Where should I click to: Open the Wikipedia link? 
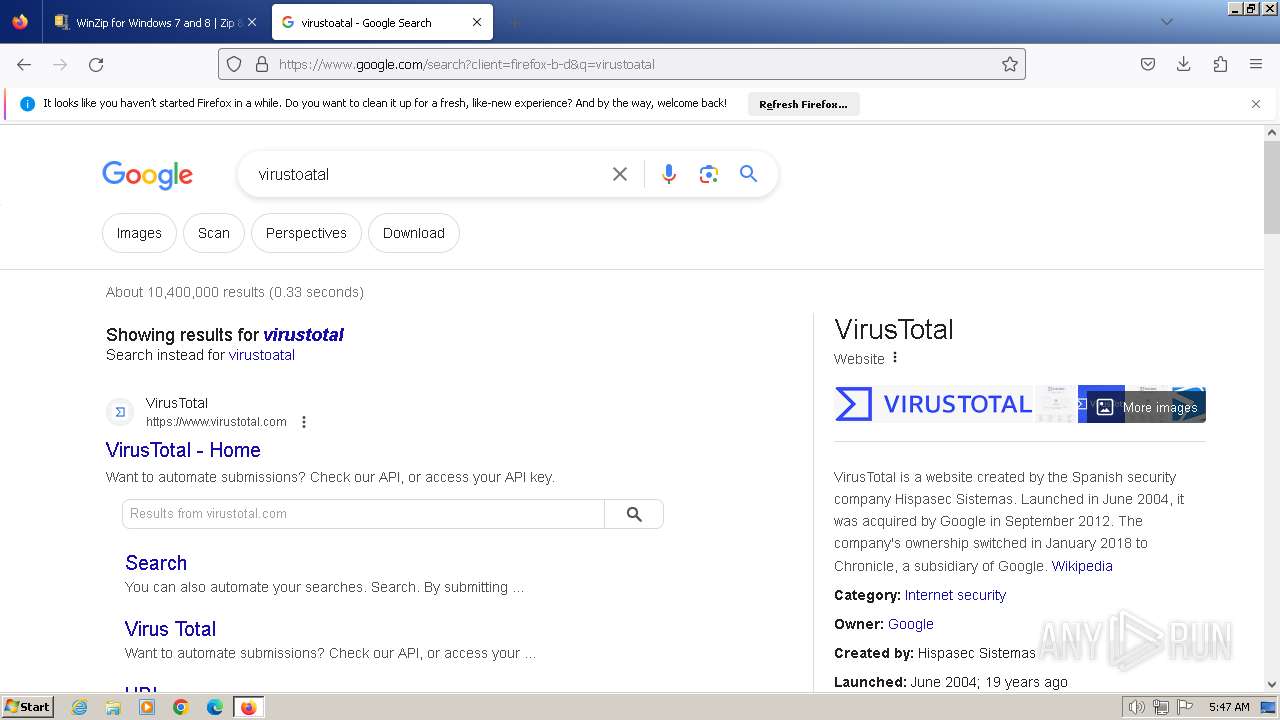coord(1082,566)
